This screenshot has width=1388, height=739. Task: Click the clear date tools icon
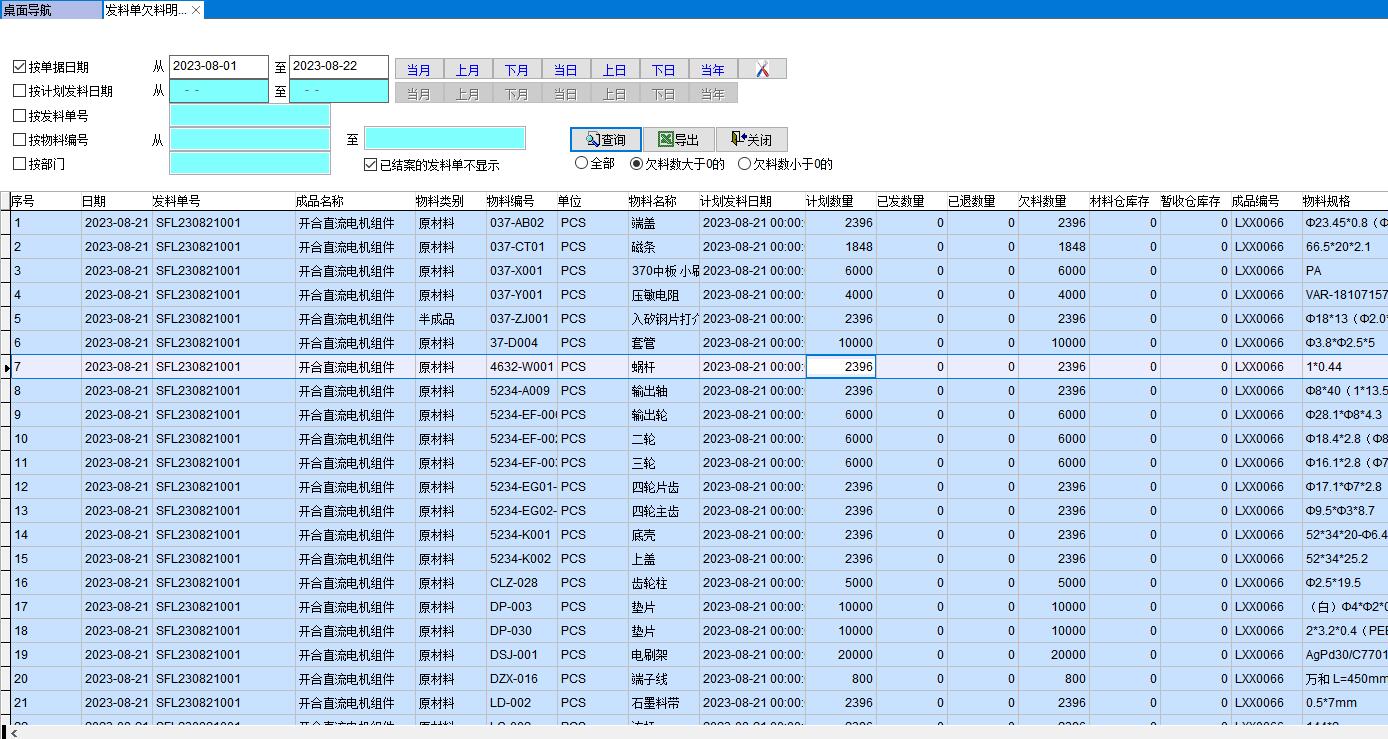point(762,69)
